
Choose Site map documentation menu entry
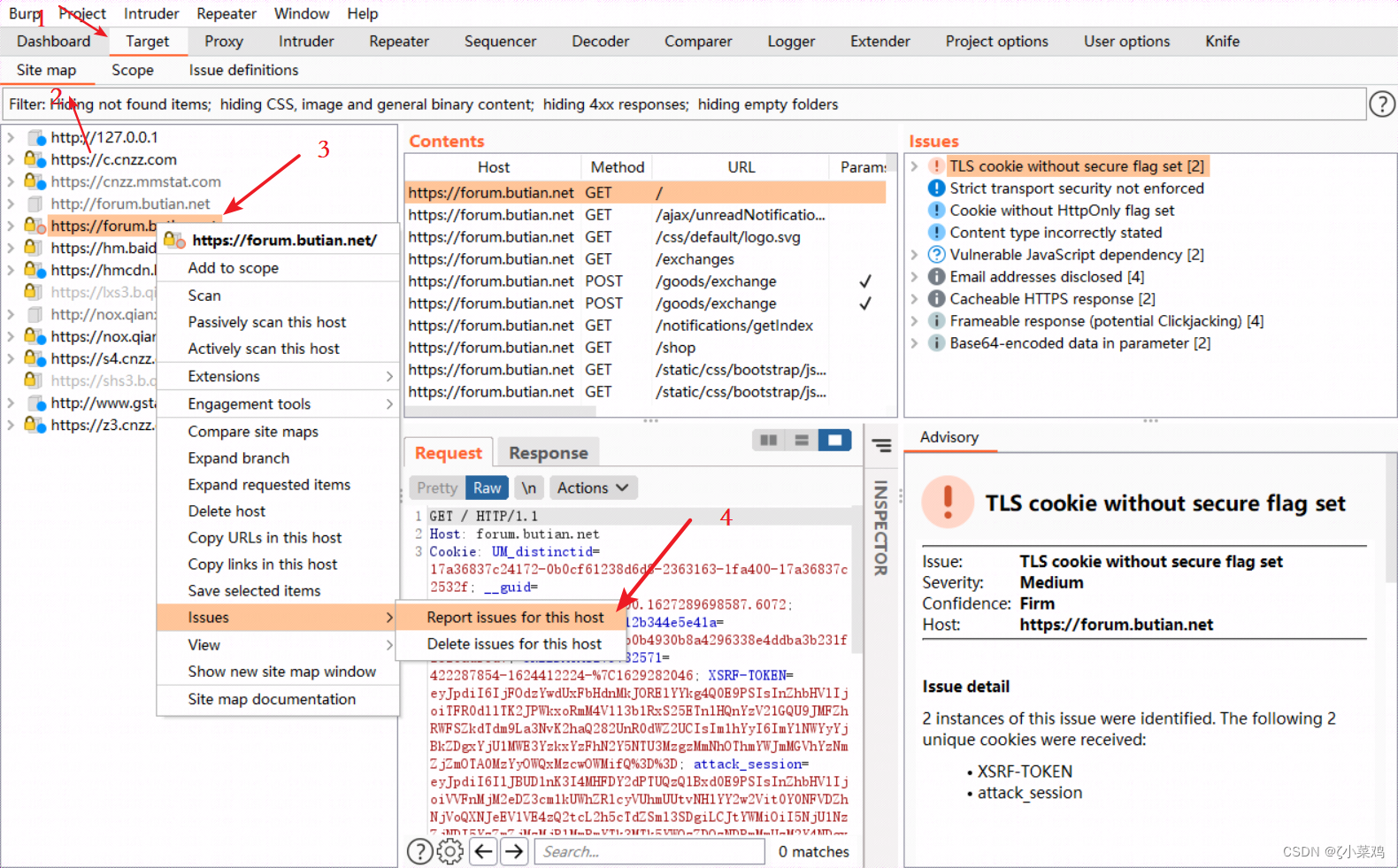coord(278,699)
